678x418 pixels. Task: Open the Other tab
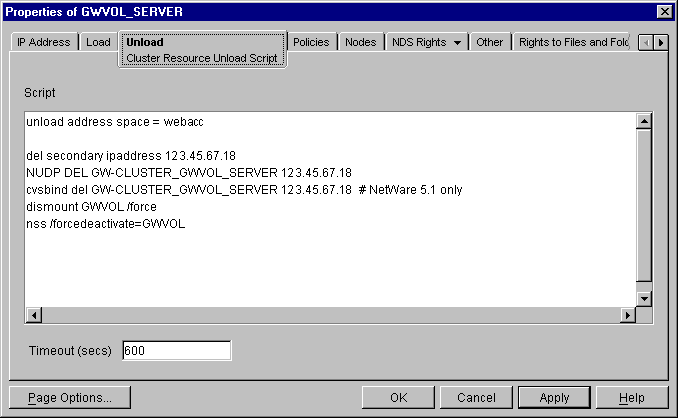pyautogui.click(x=489, y=42)
